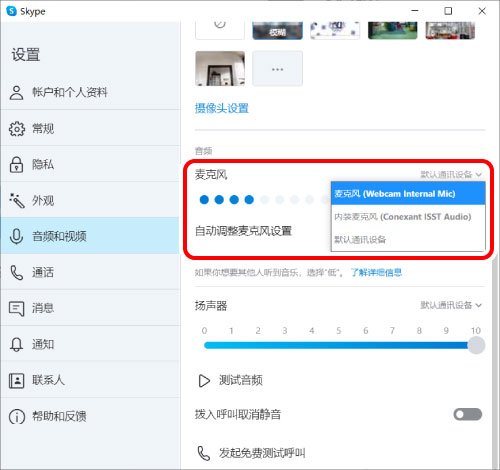Open 通话 settings

90,272
